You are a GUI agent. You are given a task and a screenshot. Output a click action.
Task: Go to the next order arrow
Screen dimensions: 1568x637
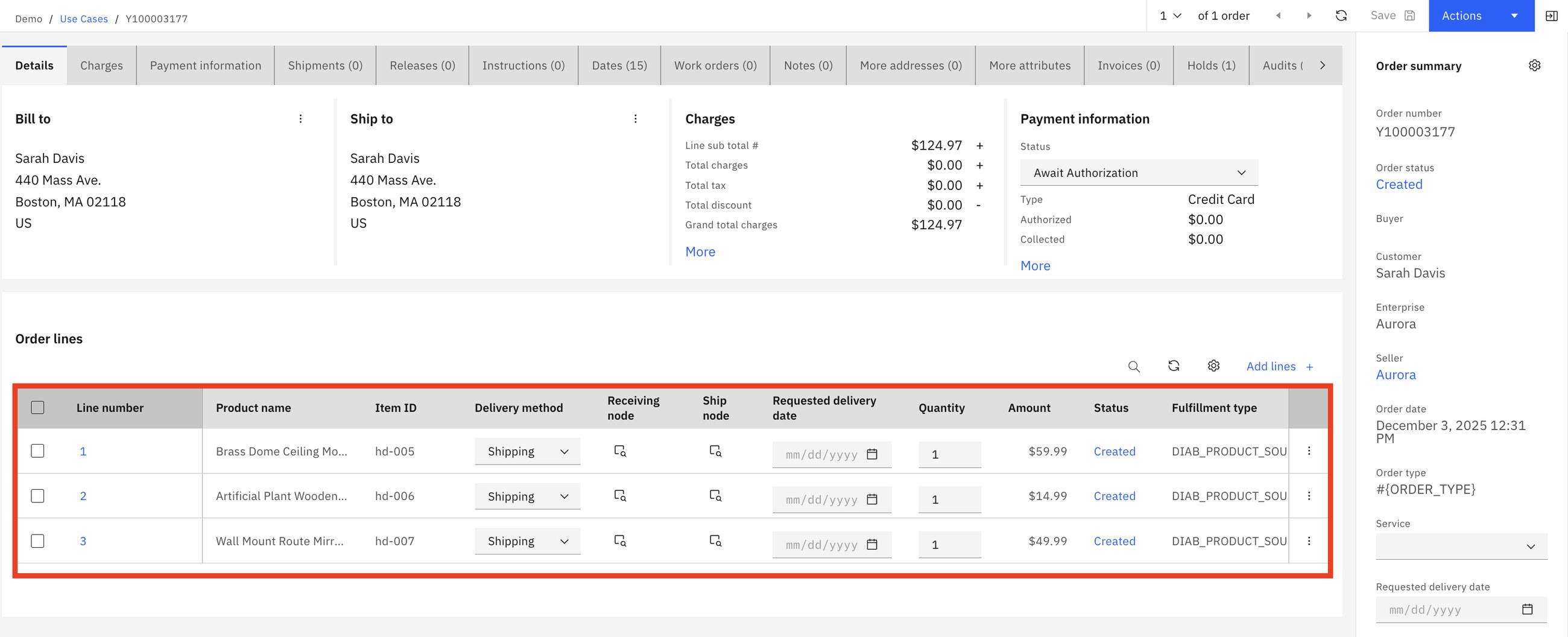click(x=1309, y=16)
